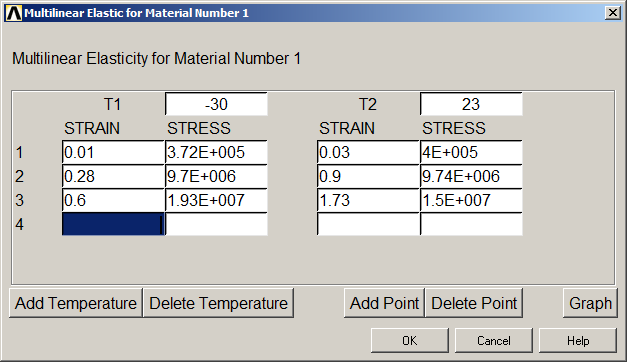Select T2 stress cell 9.74E+006
627x362 pixels.
point(471,176)
